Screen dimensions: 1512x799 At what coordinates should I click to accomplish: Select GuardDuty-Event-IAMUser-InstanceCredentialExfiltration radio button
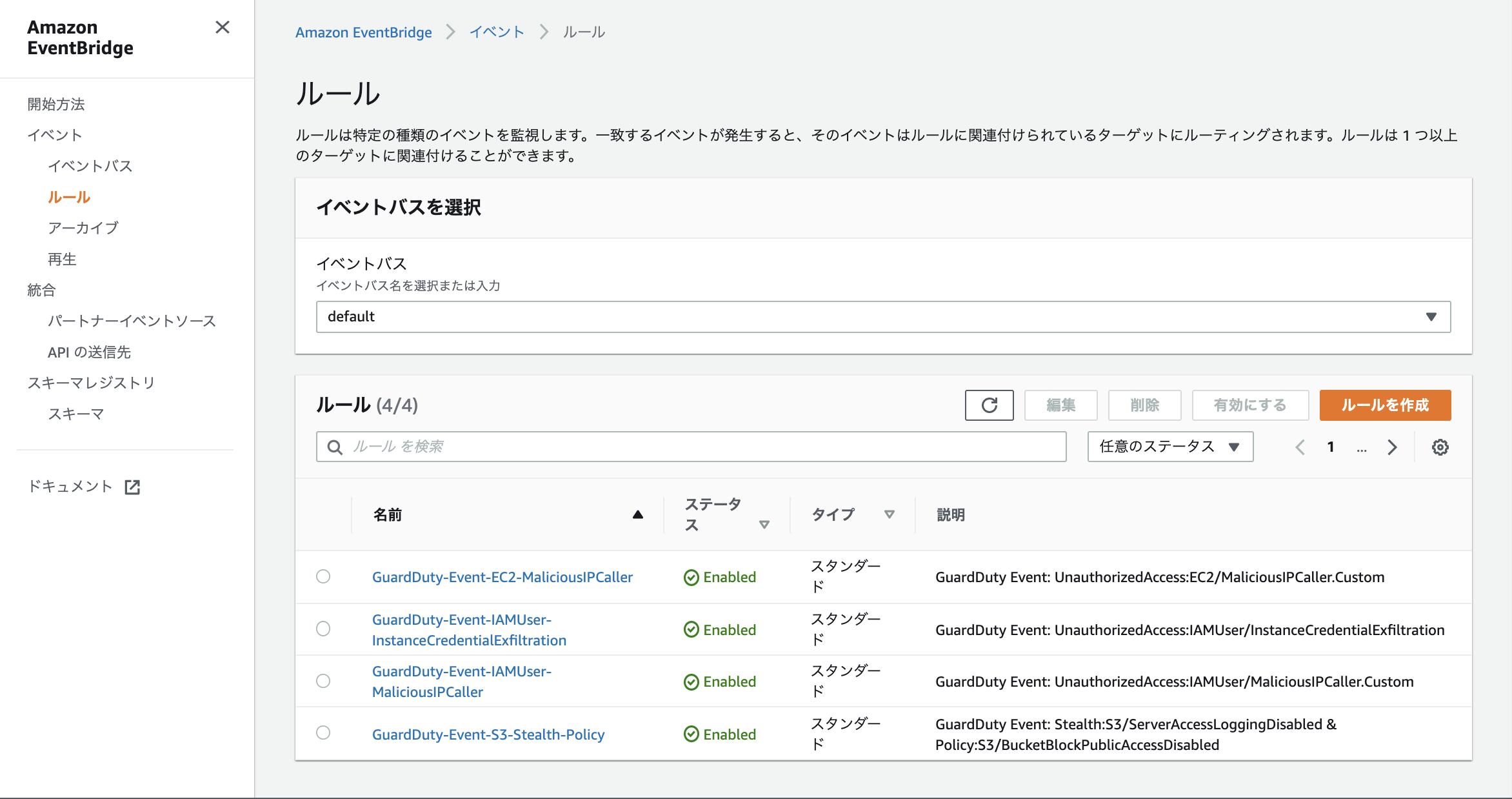click(323, 629)
